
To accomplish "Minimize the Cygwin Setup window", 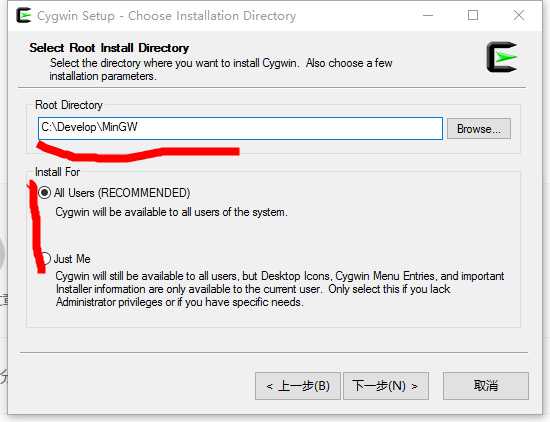I will (x=428, y=15).
